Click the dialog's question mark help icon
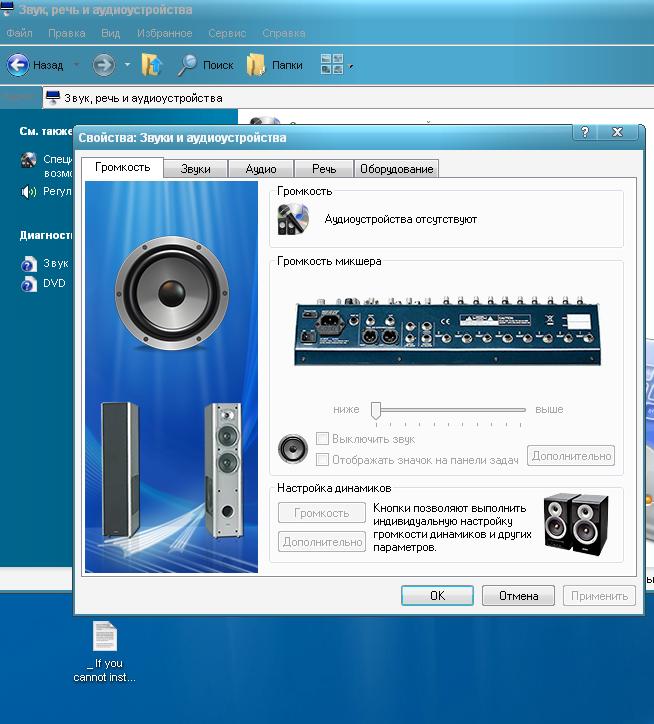Image resolution: width=654 pixels, height=724 pixels. tap(585, 133)
